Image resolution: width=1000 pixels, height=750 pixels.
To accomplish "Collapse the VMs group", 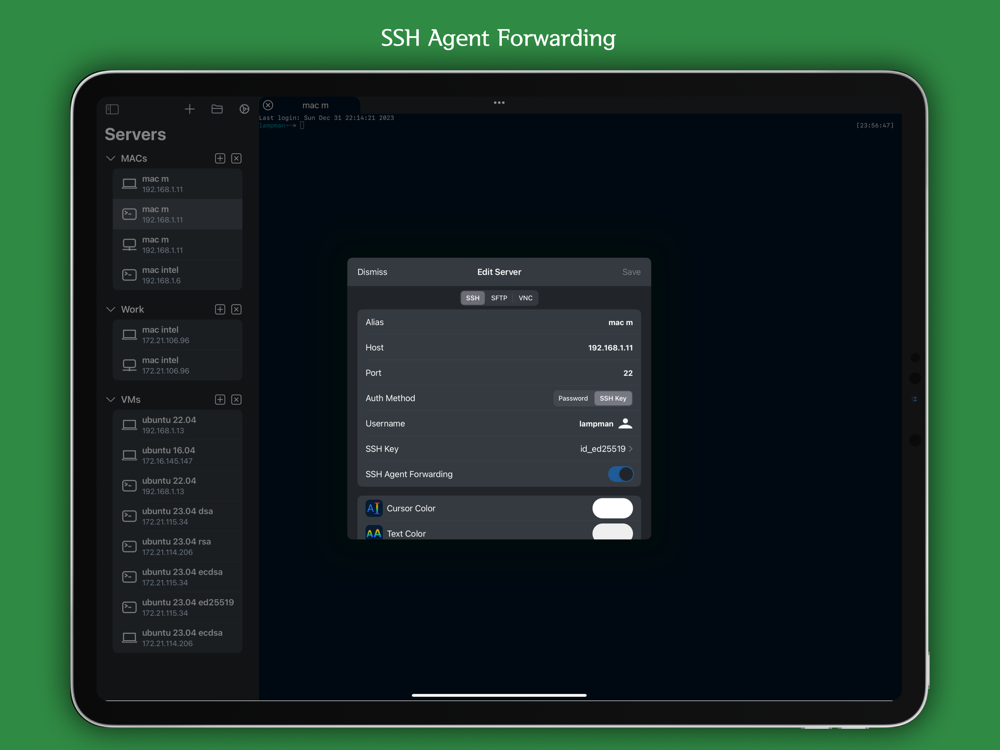I will (110, 399).
